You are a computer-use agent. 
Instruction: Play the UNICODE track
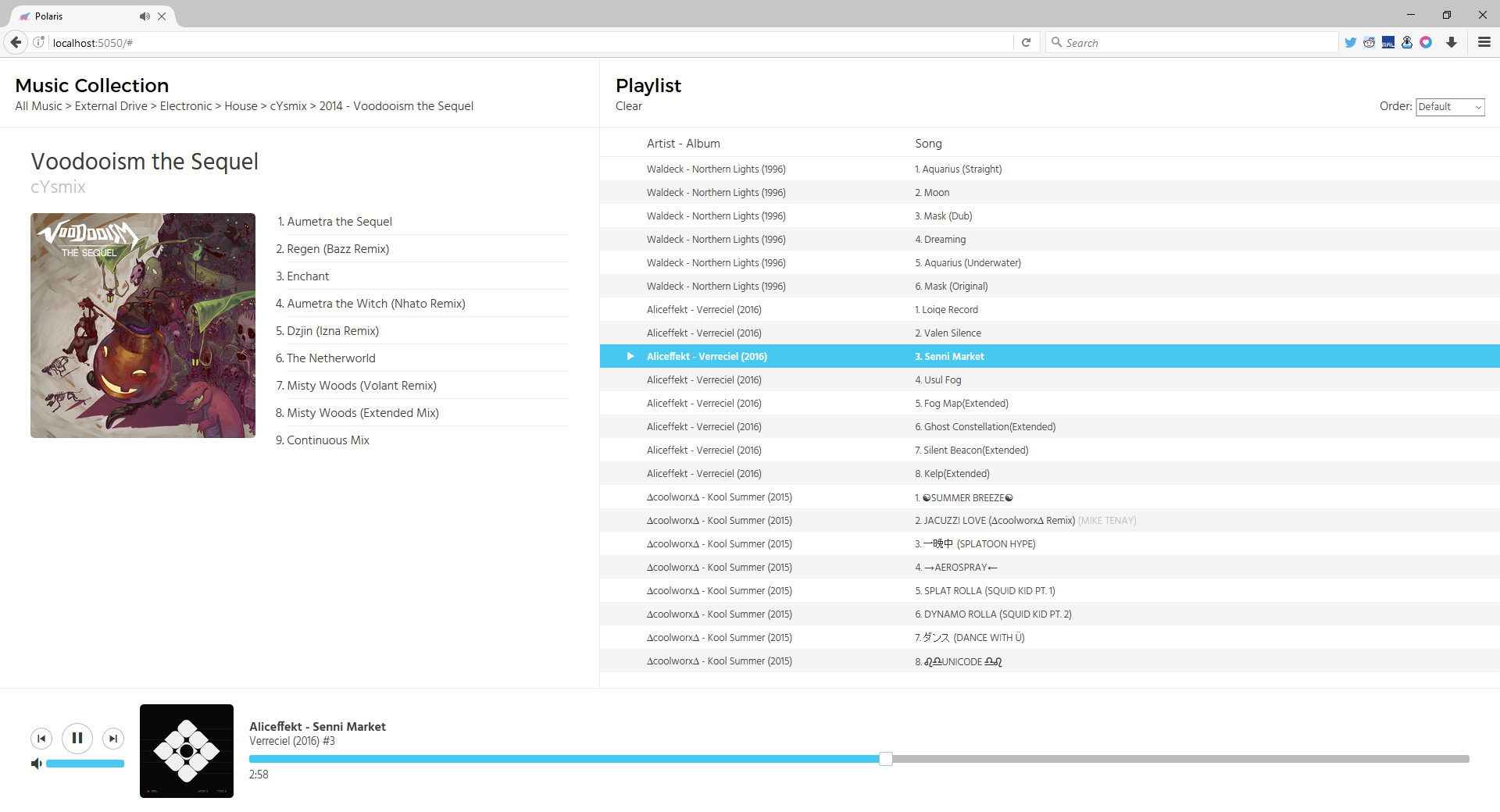1050,661
